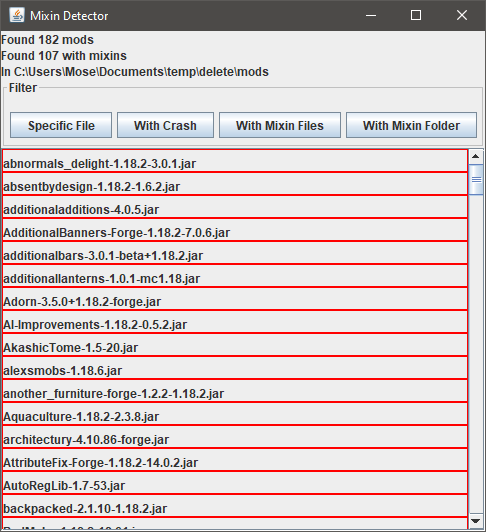This screenshot has width=486, height=532.
Task: Select AkashicTome-1.5-20.jar item
Action: coord(235,345)
